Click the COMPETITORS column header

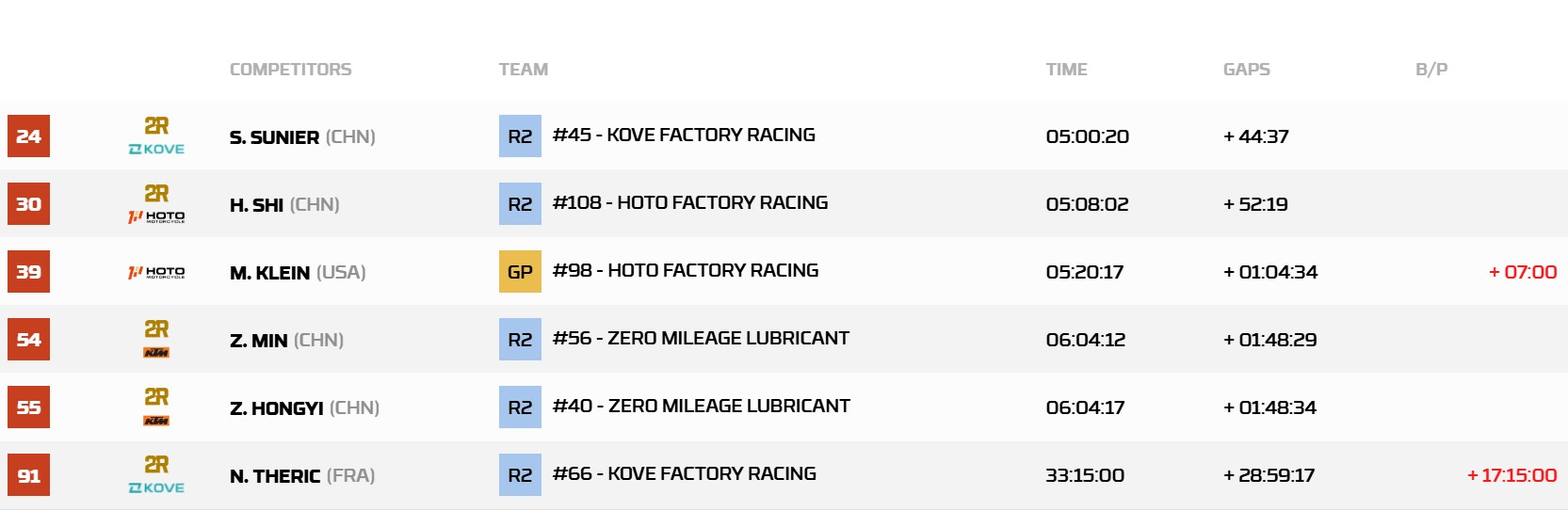[x=290, y=70]
